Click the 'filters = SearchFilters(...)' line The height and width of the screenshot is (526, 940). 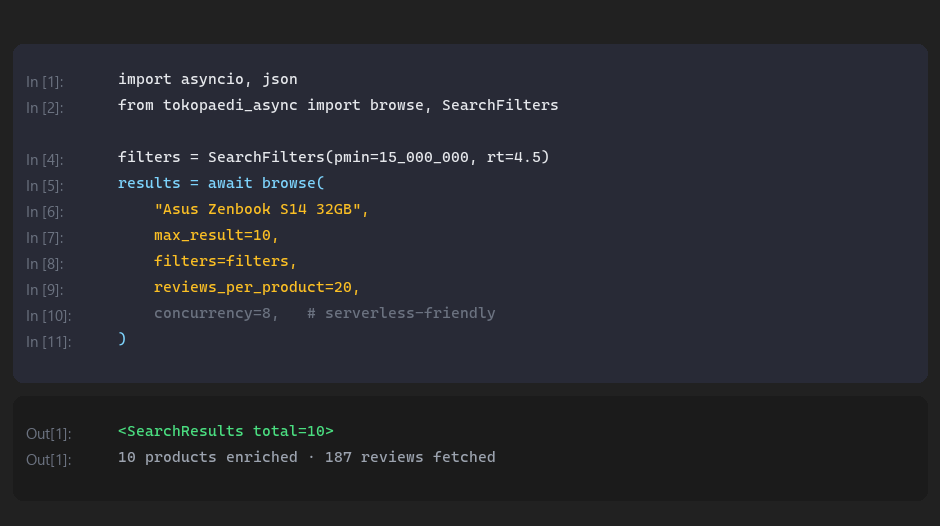coord(333,157)
